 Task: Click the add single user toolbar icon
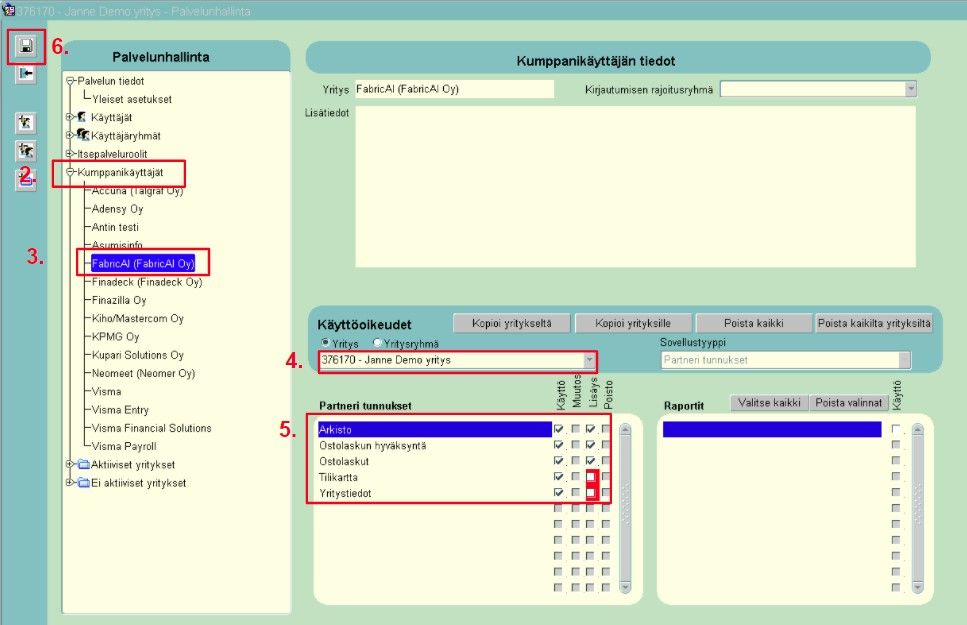[x=25, y=122]
